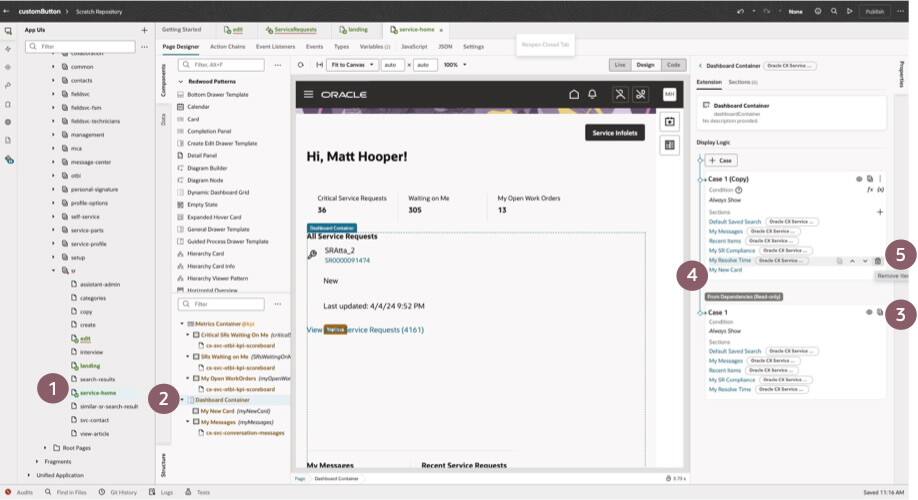Viewport: 918px width, 500px height.
Task: Expand the Unified Application node
Action: tap(29, 475)
